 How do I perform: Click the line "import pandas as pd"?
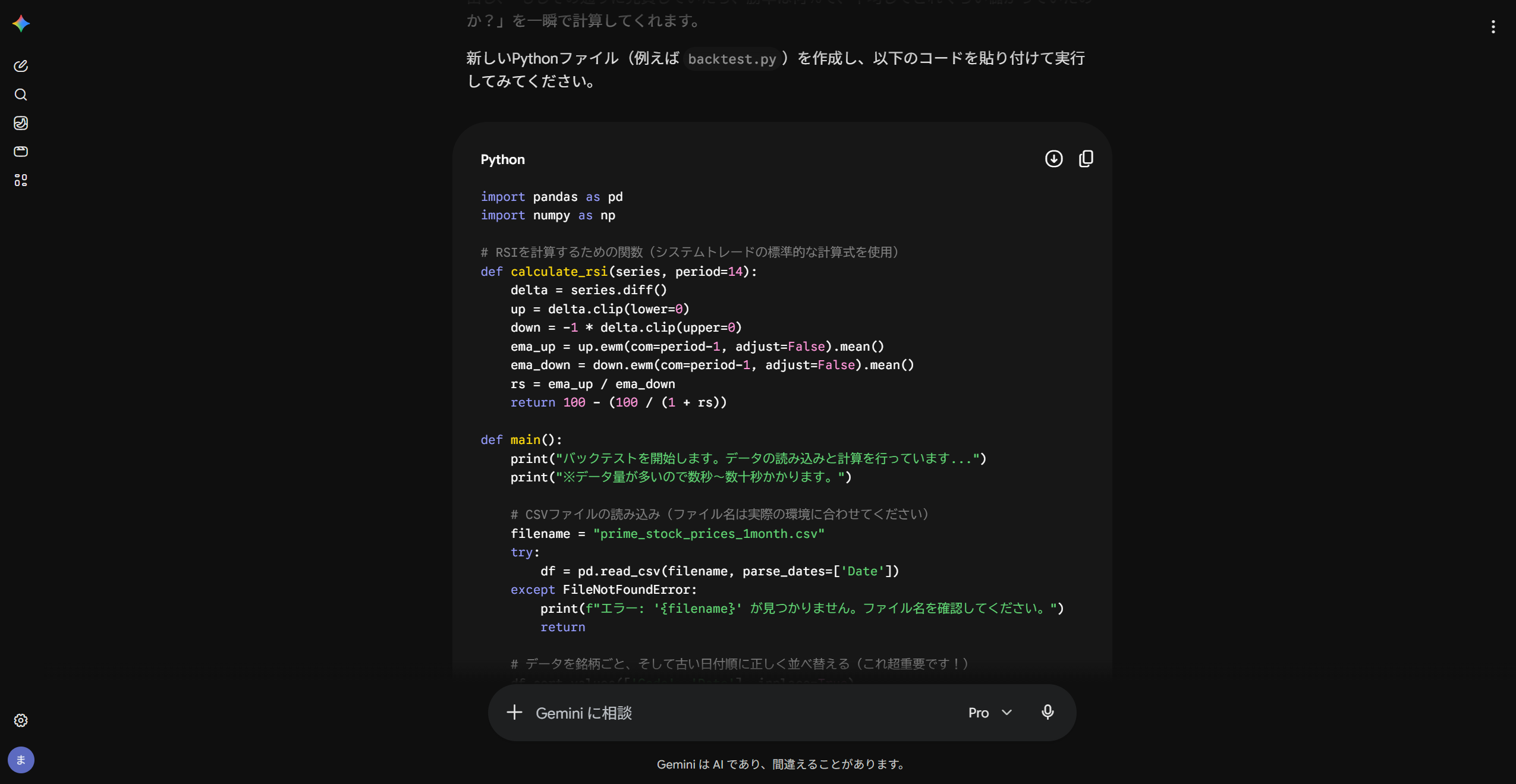552,197
